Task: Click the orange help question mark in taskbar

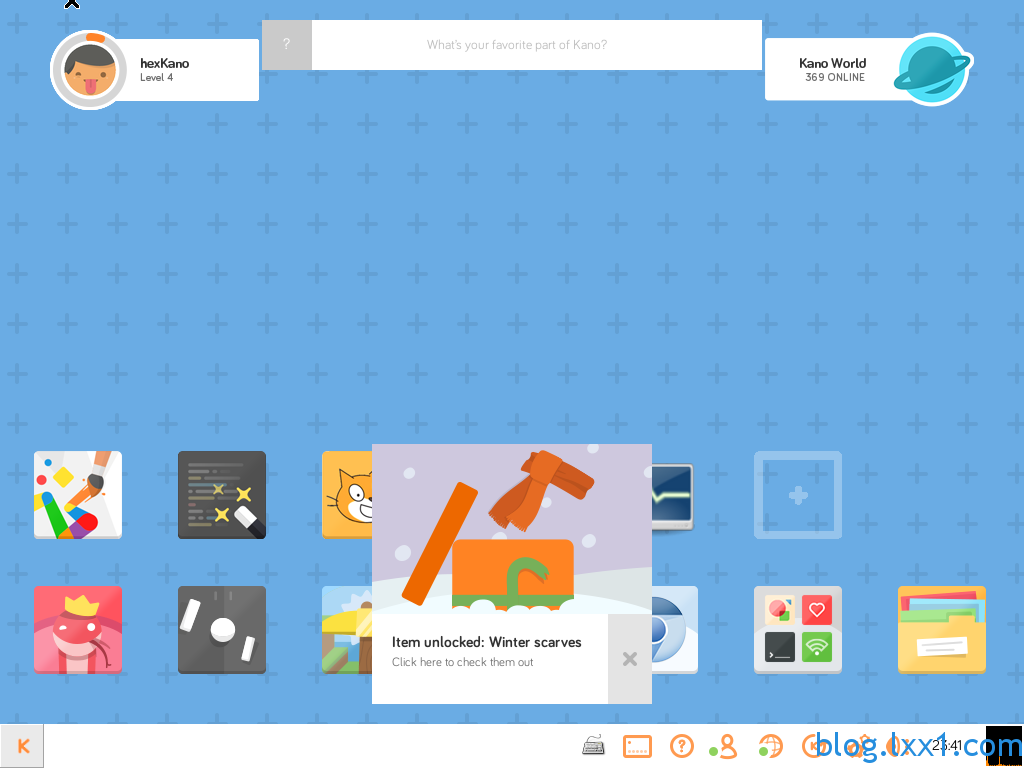Action: click(x=682, y=746)
